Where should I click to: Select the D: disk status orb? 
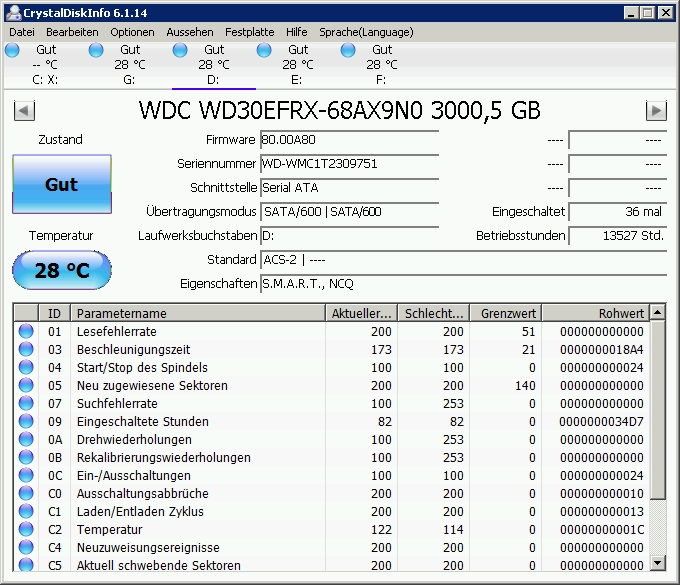click(180, 50)
